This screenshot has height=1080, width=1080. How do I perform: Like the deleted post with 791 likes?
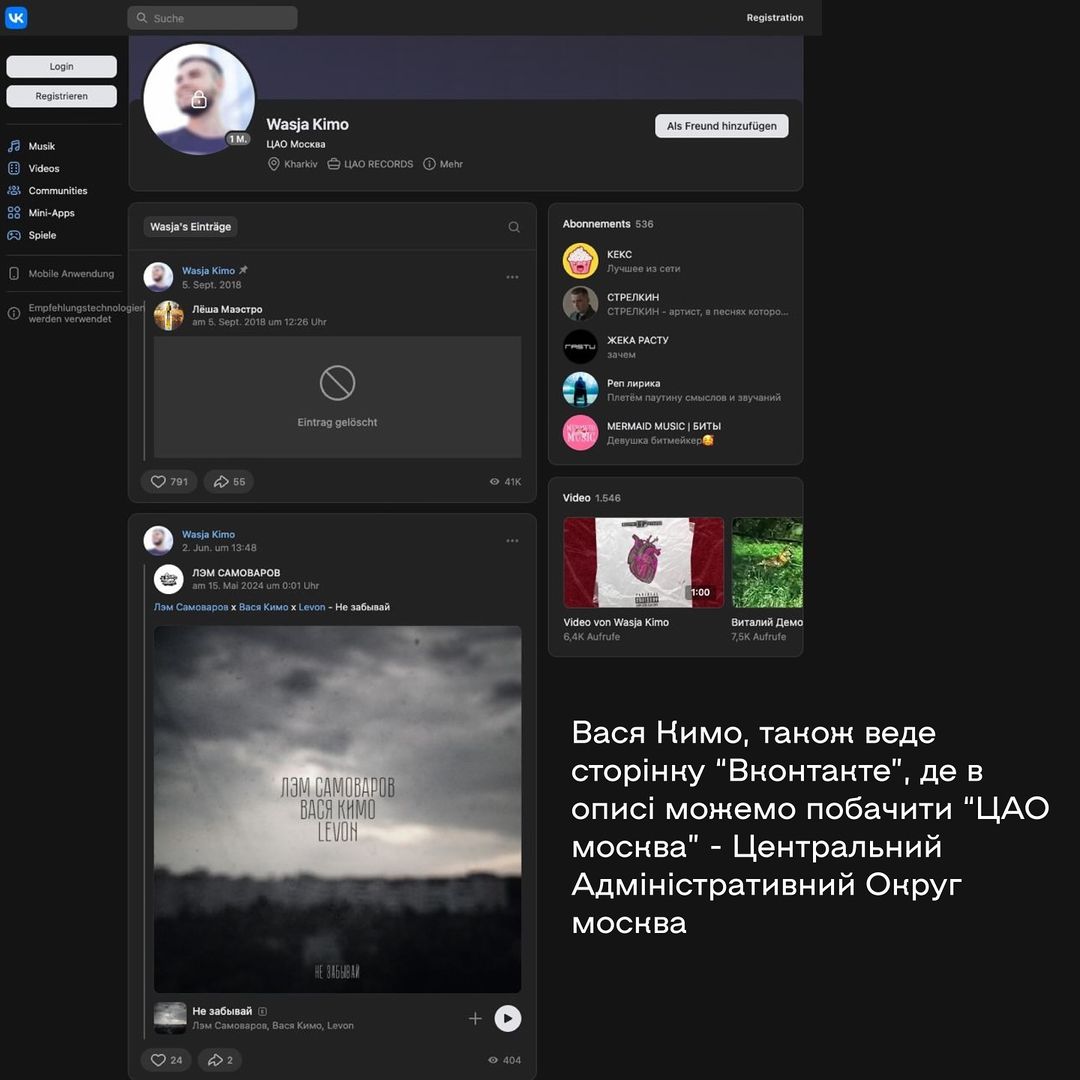(169, 482)
